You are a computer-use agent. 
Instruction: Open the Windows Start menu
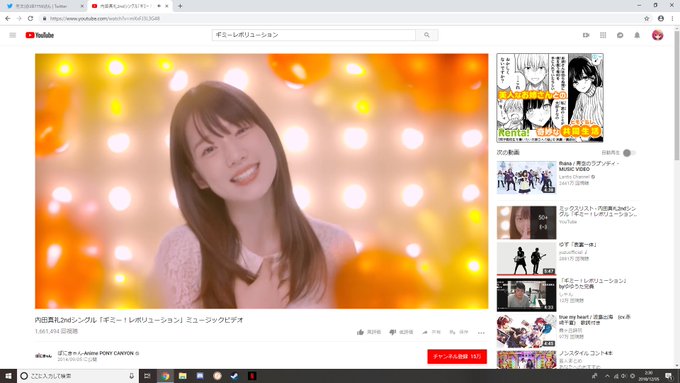click(8, 376)
